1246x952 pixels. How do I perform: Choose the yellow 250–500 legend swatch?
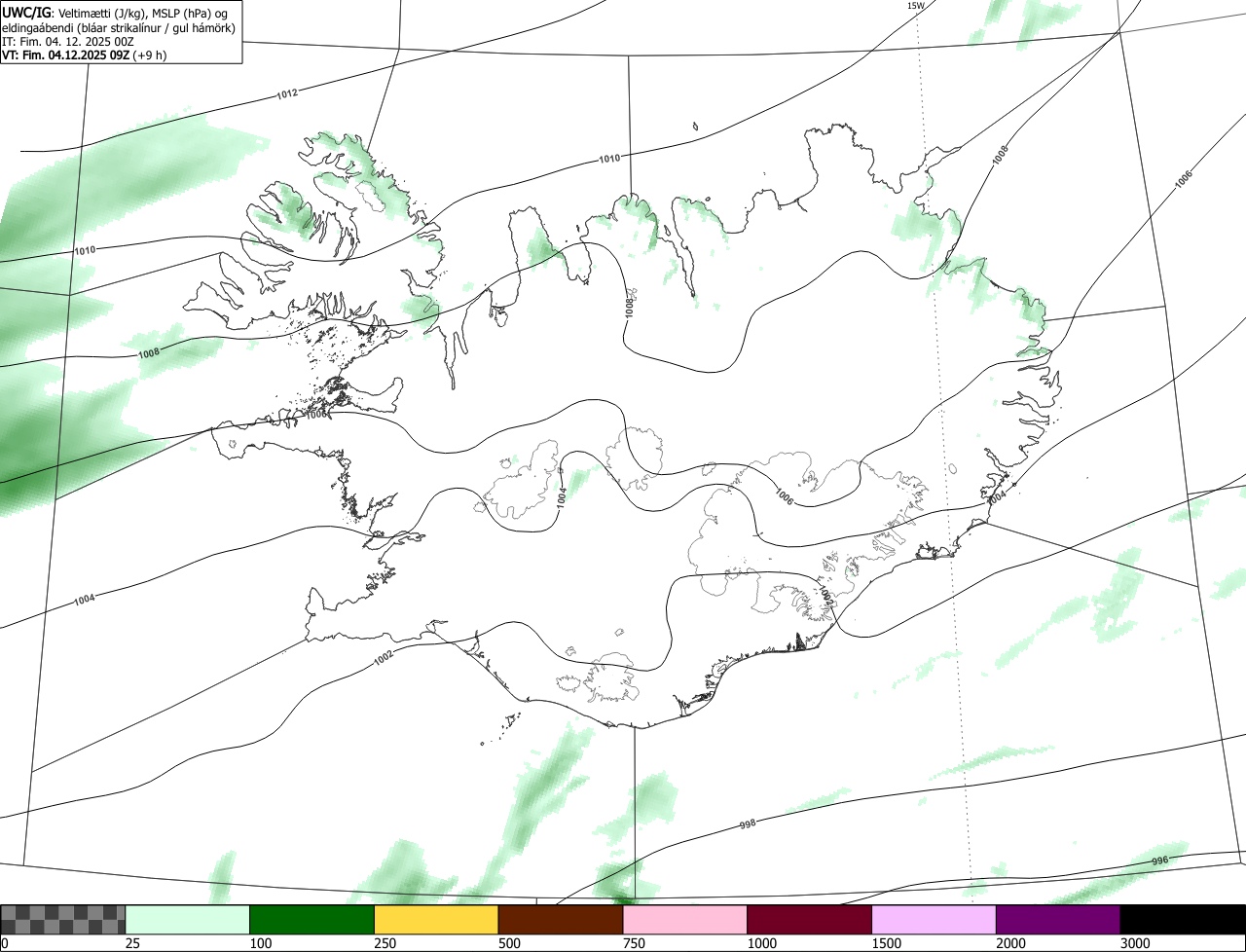(436, 920)
